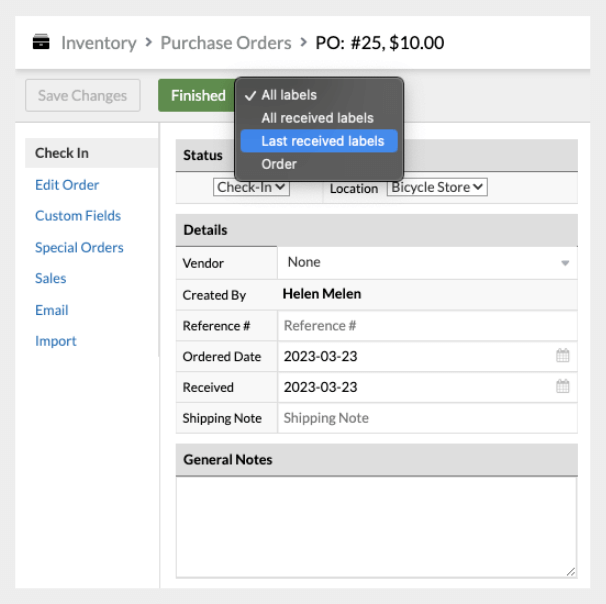The width and height of the screenshot is (606, 604).
Task: Open the Check-In status dropdown
Action: pos(252,187)
